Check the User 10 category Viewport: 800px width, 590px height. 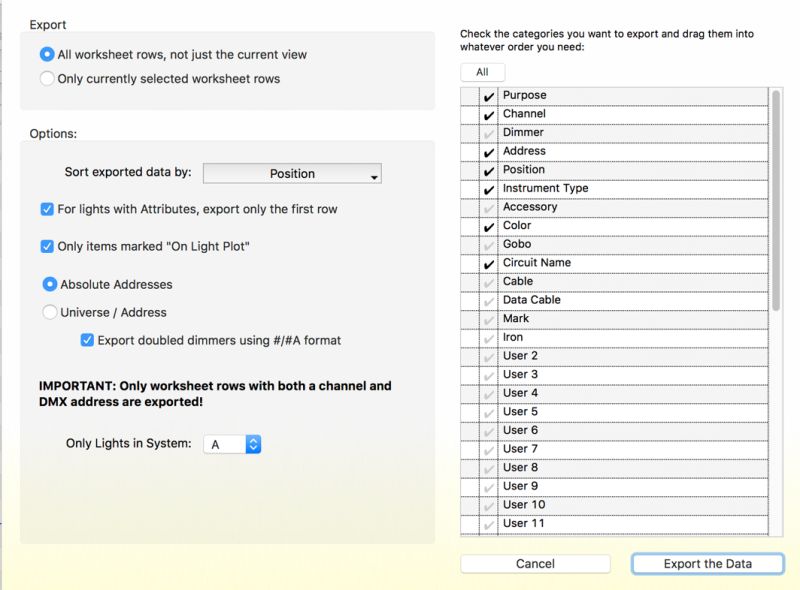(489, 506)
